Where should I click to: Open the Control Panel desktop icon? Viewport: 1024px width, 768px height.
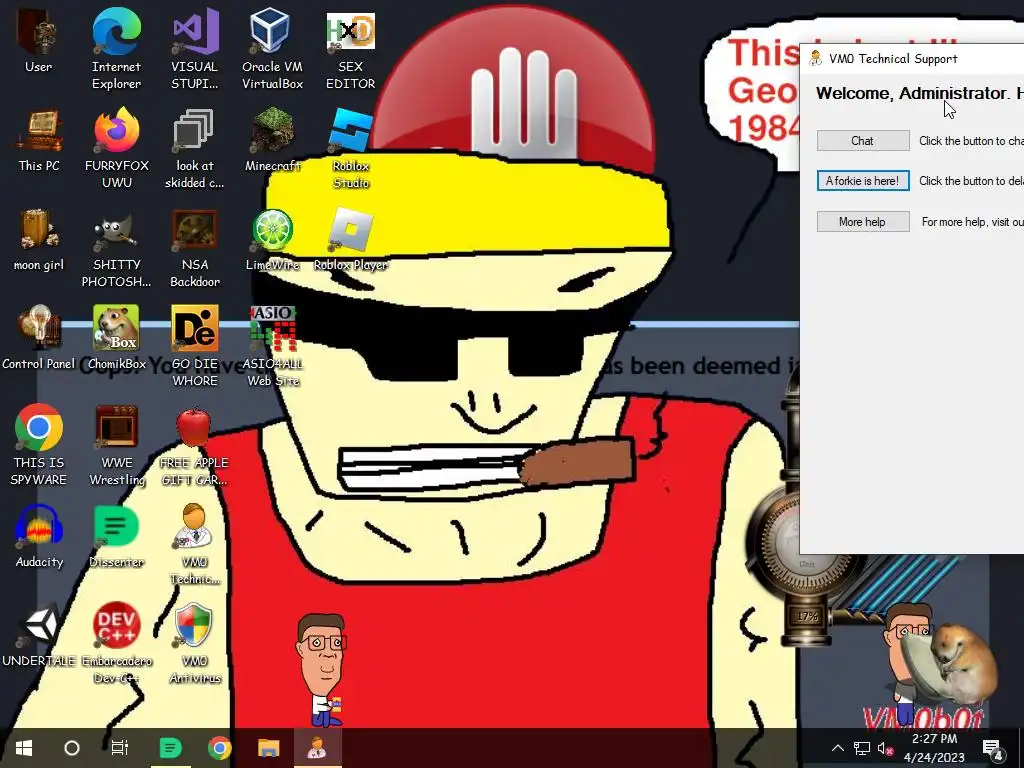point(39,338)
